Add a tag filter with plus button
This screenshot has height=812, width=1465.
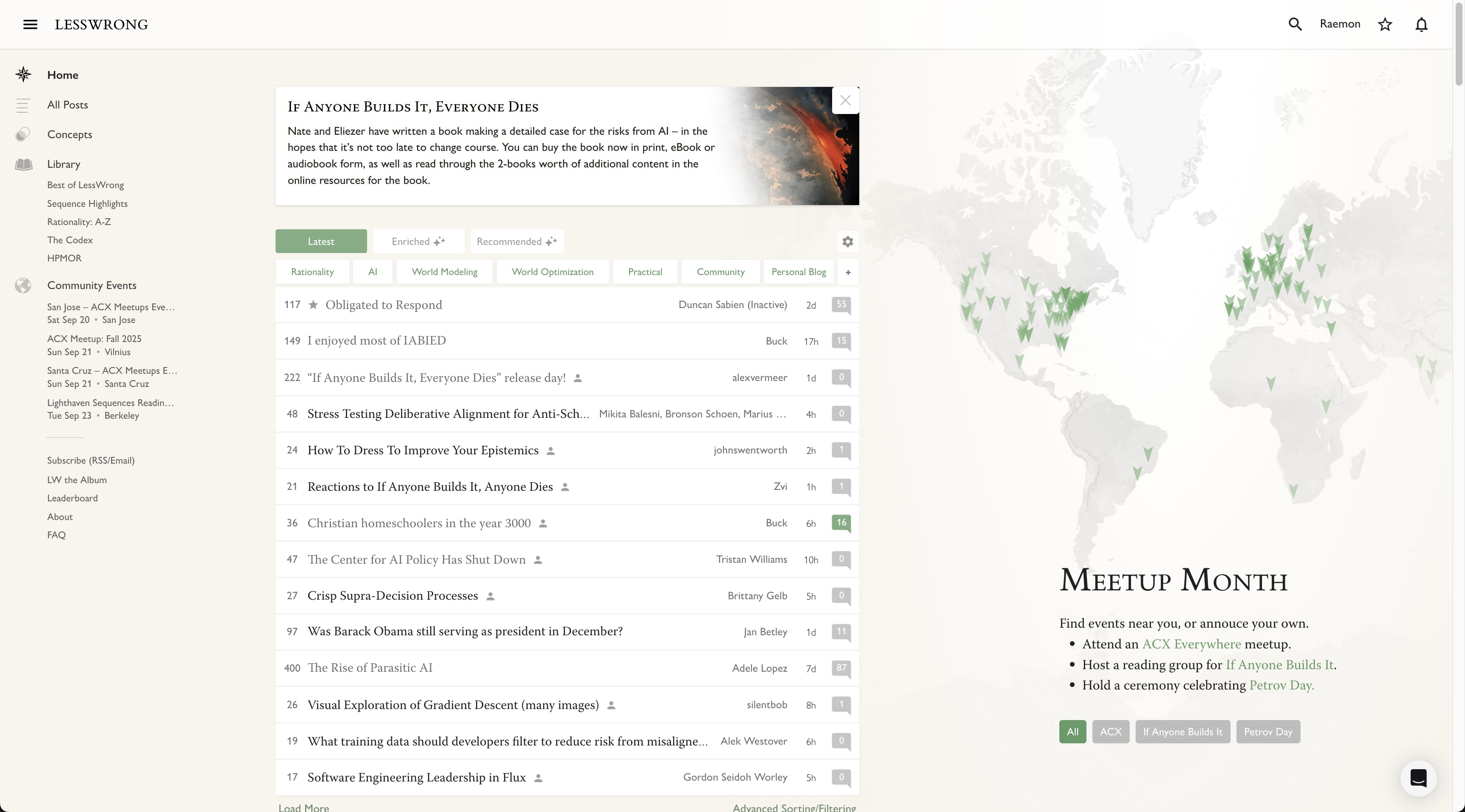(x=847, y=273)
